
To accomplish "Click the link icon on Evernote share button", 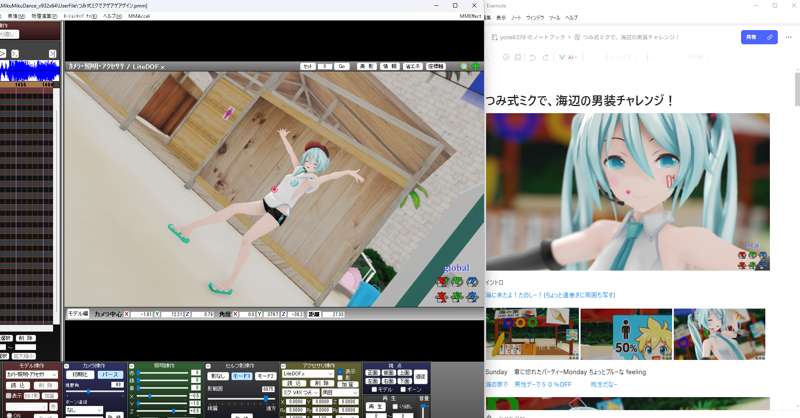I will pos(770,37).
